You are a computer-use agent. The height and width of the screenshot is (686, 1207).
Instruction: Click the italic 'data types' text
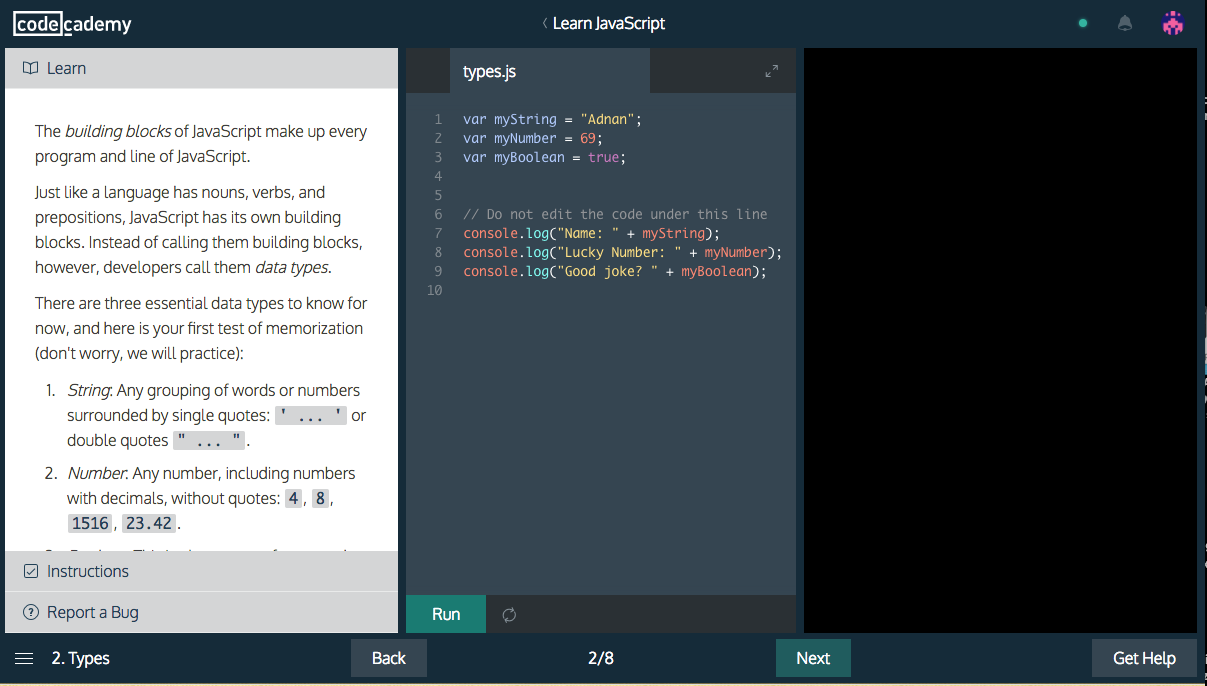click(291, 267)
